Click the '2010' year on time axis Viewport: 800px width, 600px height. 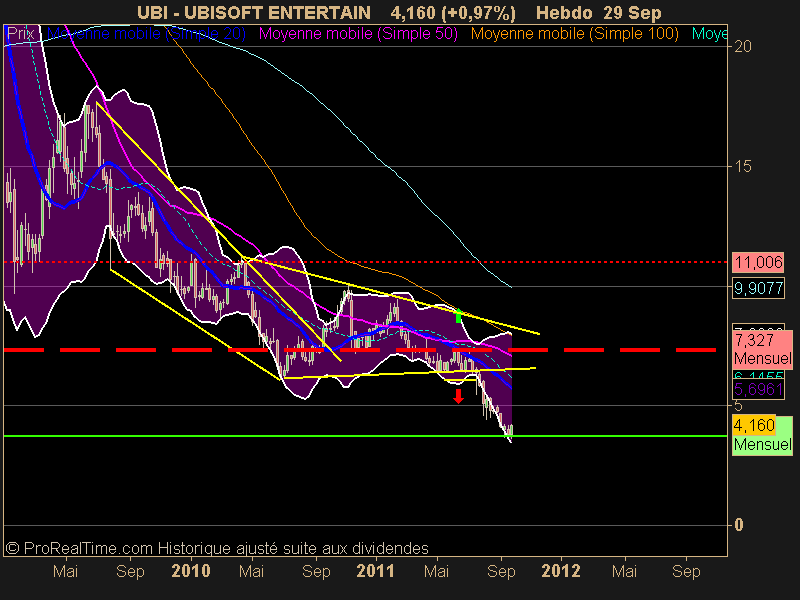(191, 571)
